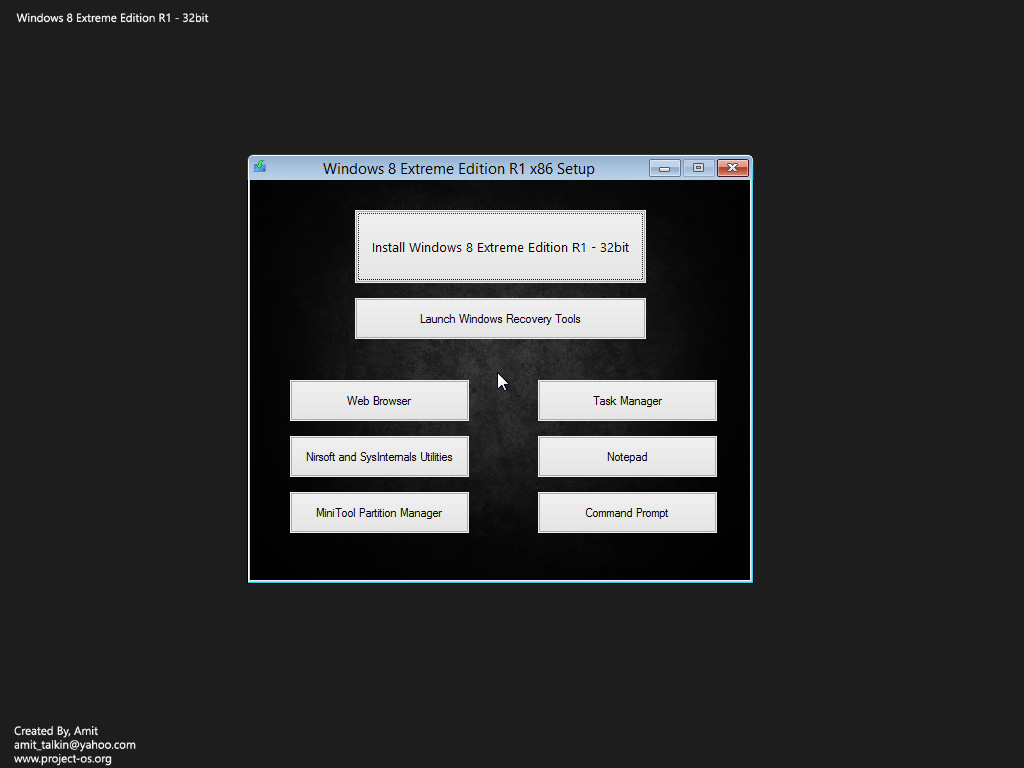1024x768 pixels.
Task: Click the setup application icon in the title bar
Action: (260, 167)
